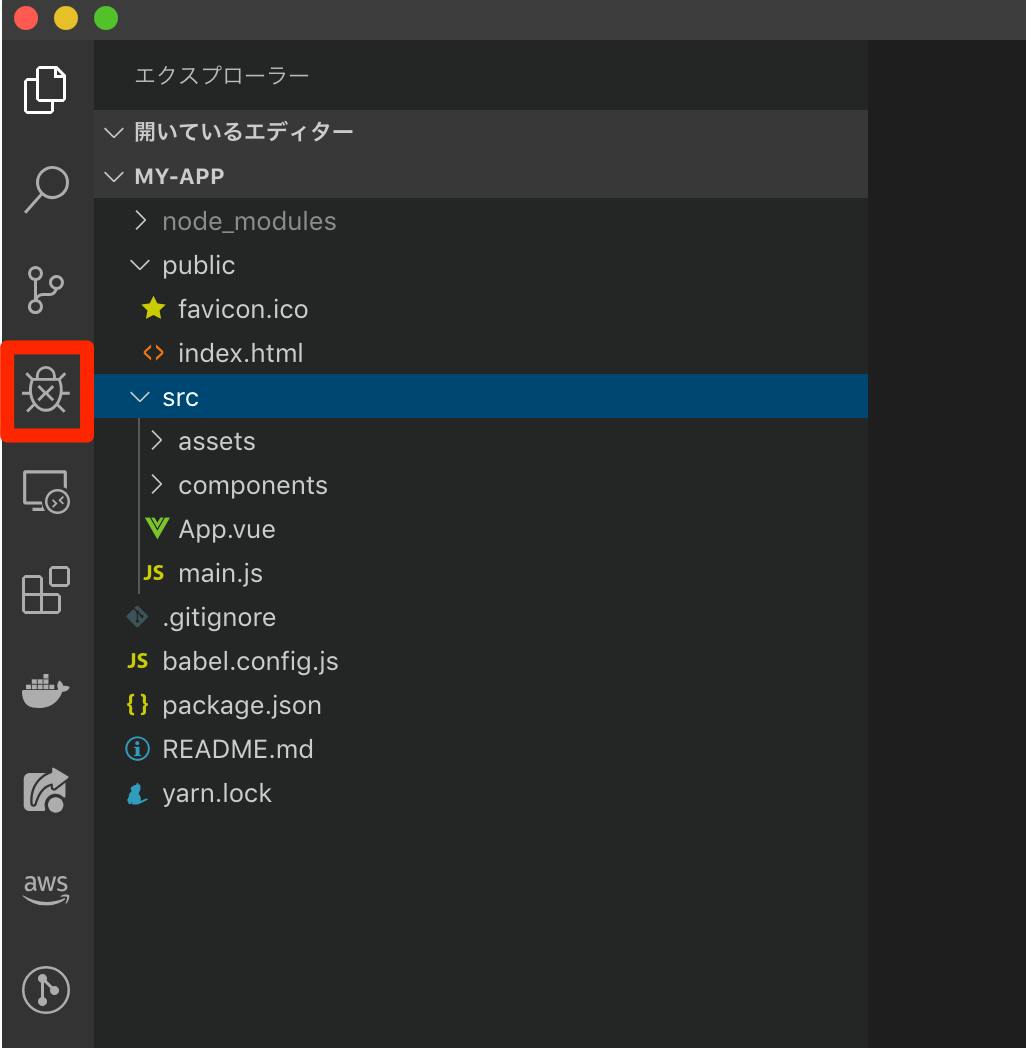Open the Docker whale icon
The width and height of the screenshot is (1026, 1048).
coord(45,690)
